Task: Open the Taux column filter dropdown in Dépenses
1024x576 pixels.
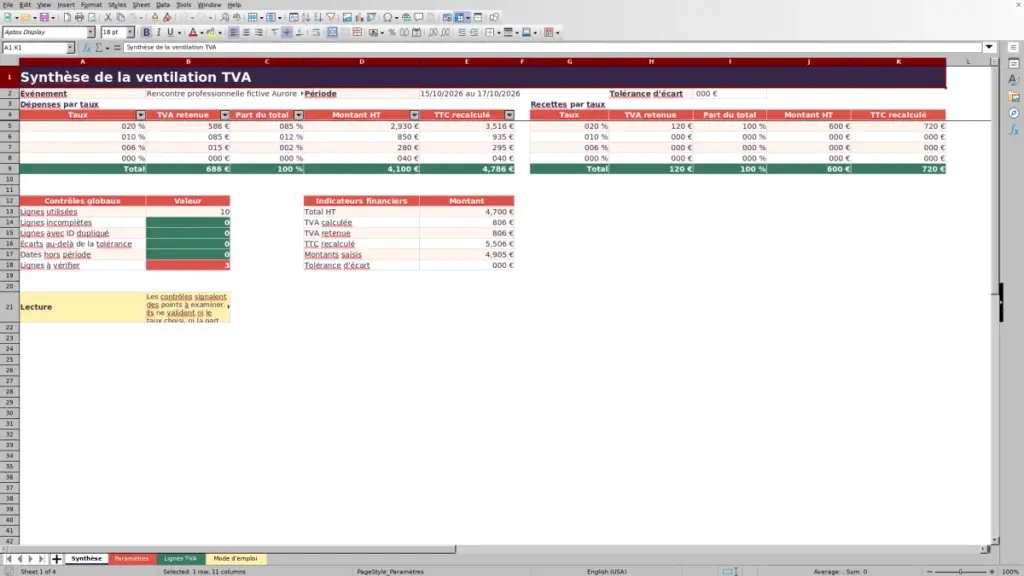Action: (x=140, y=115)
